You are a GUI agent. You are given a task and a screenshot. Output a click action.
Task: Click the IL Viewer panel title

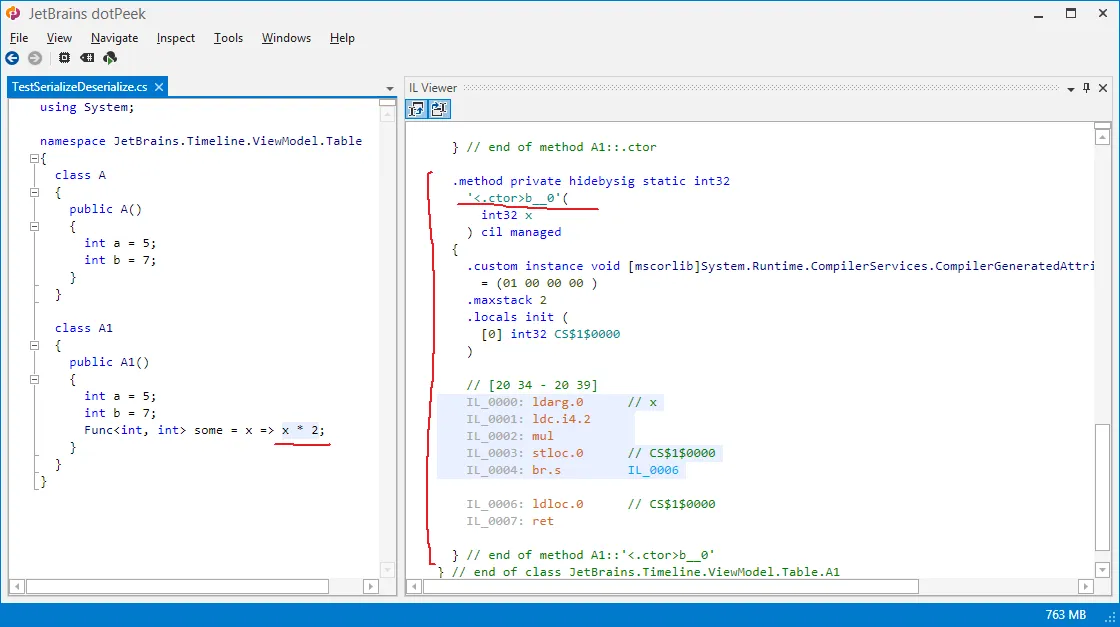(433, 88)
